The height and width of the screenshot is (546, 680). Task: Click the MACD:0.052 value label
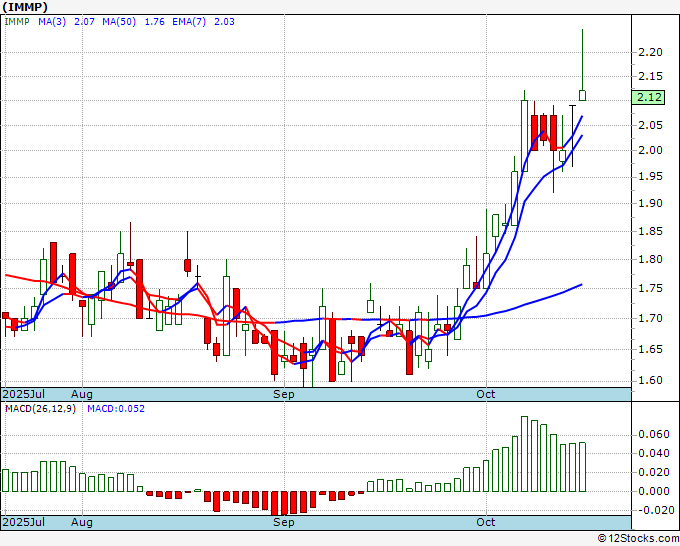coord(116,409)
